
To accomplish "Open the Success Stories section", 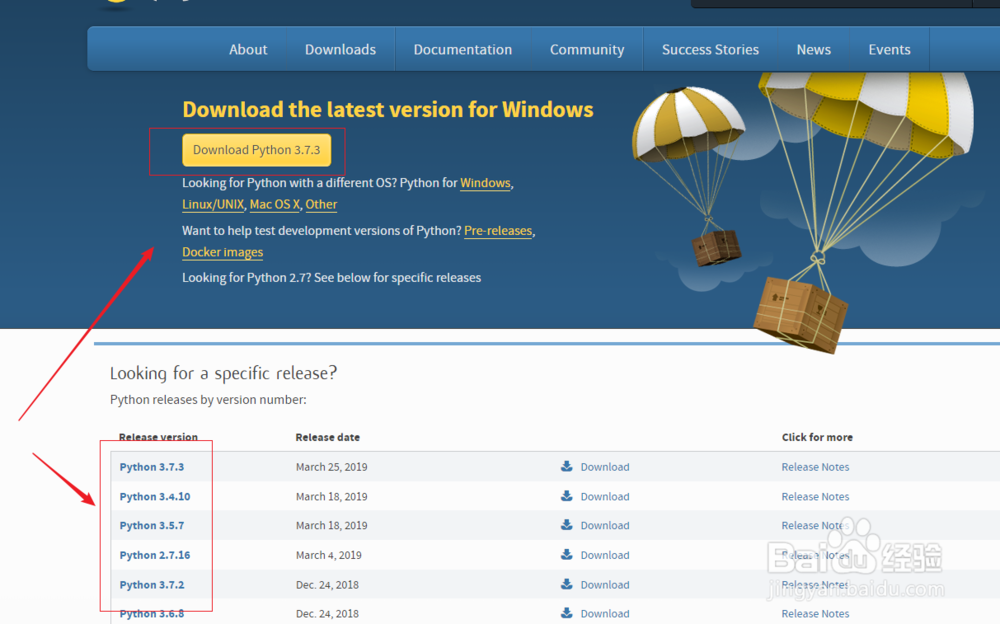I will 710,48.
